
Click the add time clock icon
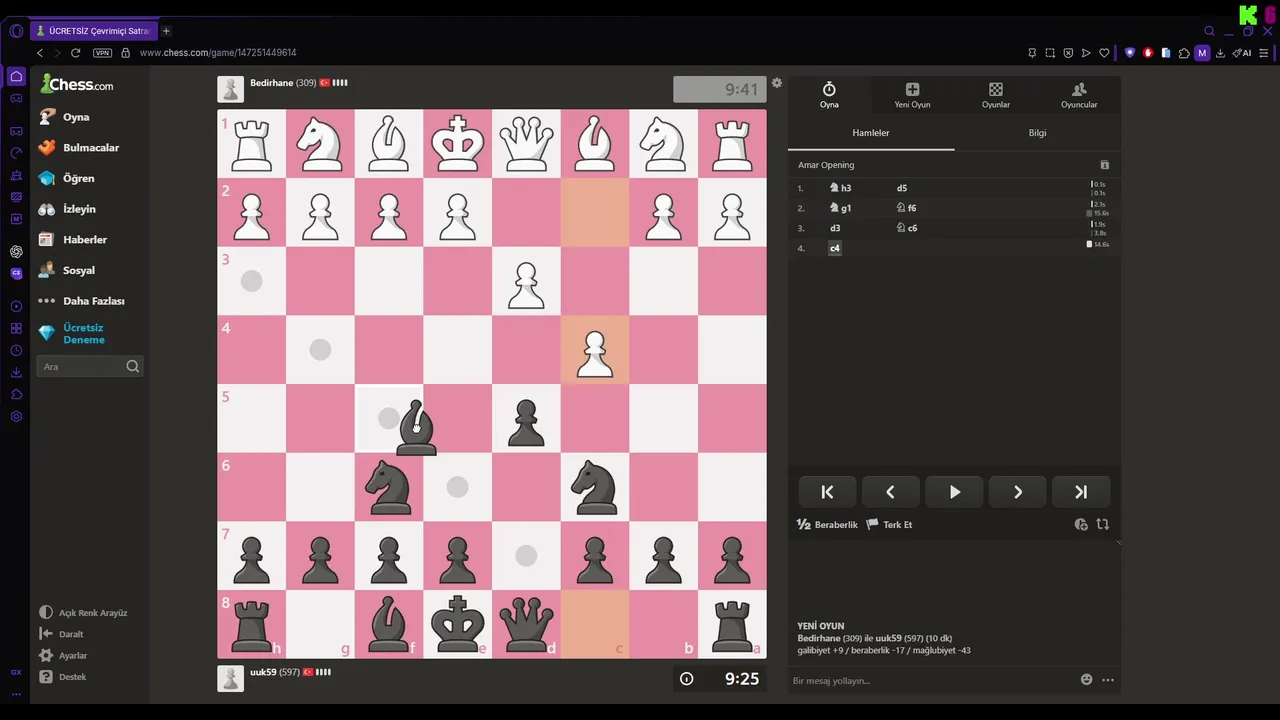pyautogui.click(x=1081, y=525)
